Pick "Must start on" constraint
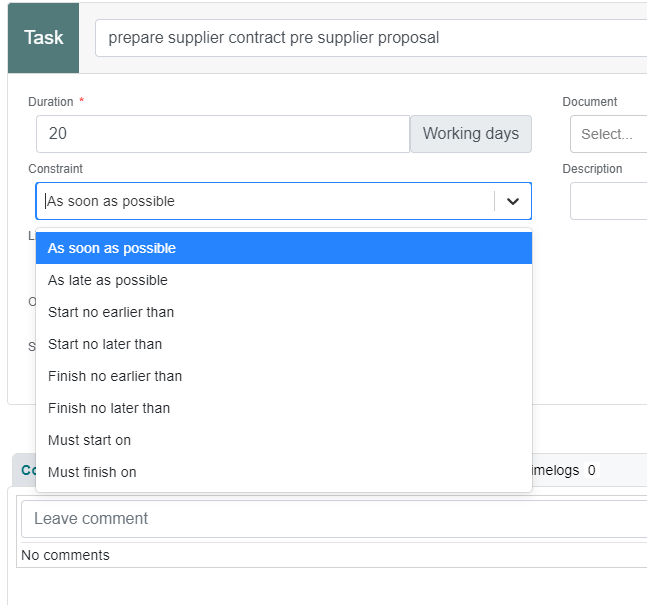This screenshot has height=605, width=647. click(x=284, y=440)
